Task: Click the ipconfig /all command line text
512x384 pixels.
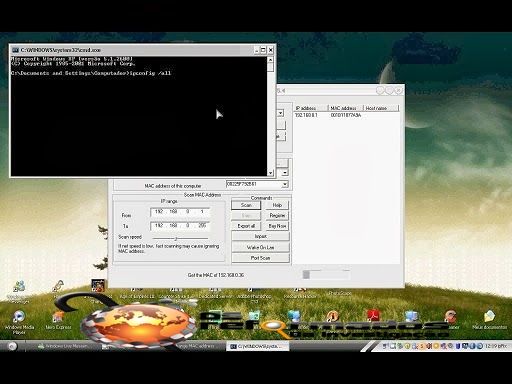Action: point(150,73)
